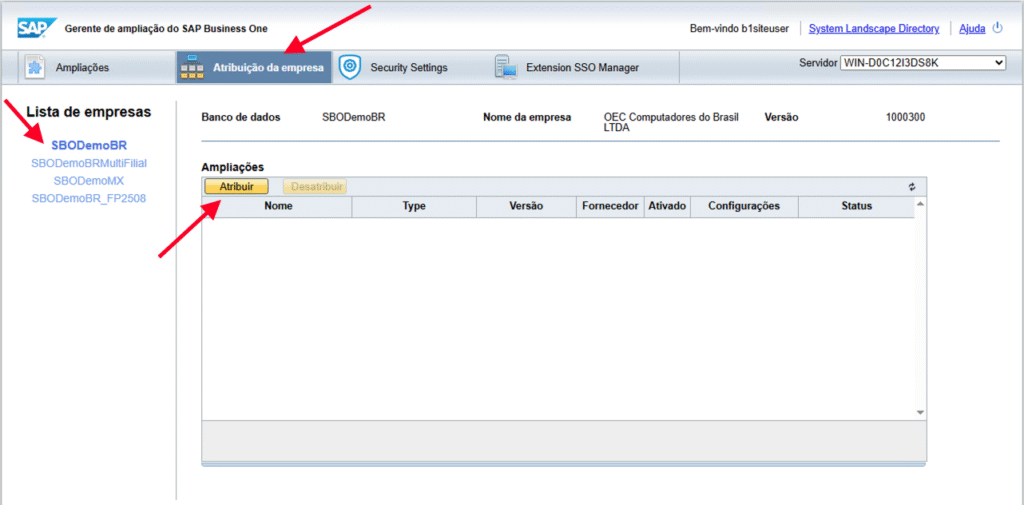Switch to the Ampliações tab
The image size is (1024, 505).
pos(82,68)
